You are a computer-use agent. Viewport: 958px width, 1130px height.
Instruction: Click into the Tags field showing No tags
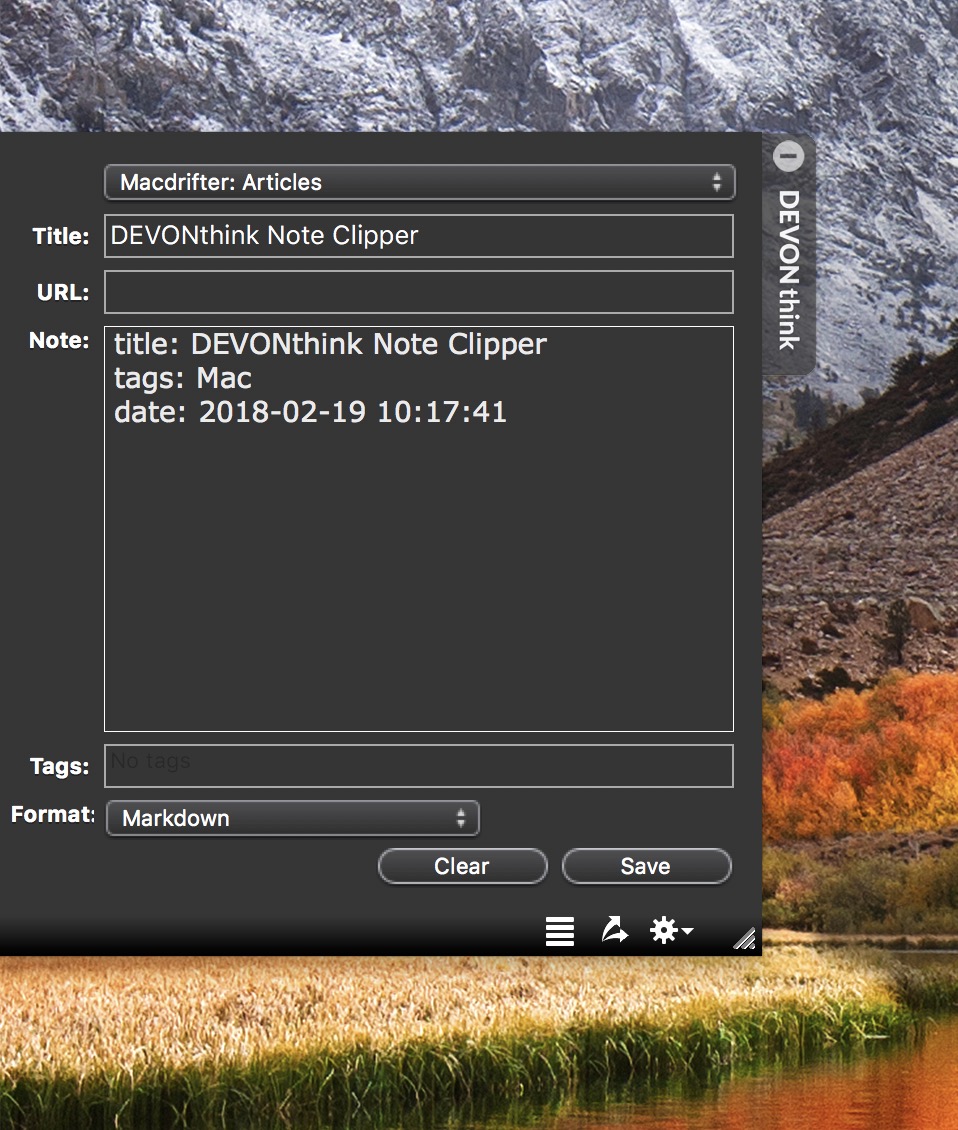click(x=419, y=766)
